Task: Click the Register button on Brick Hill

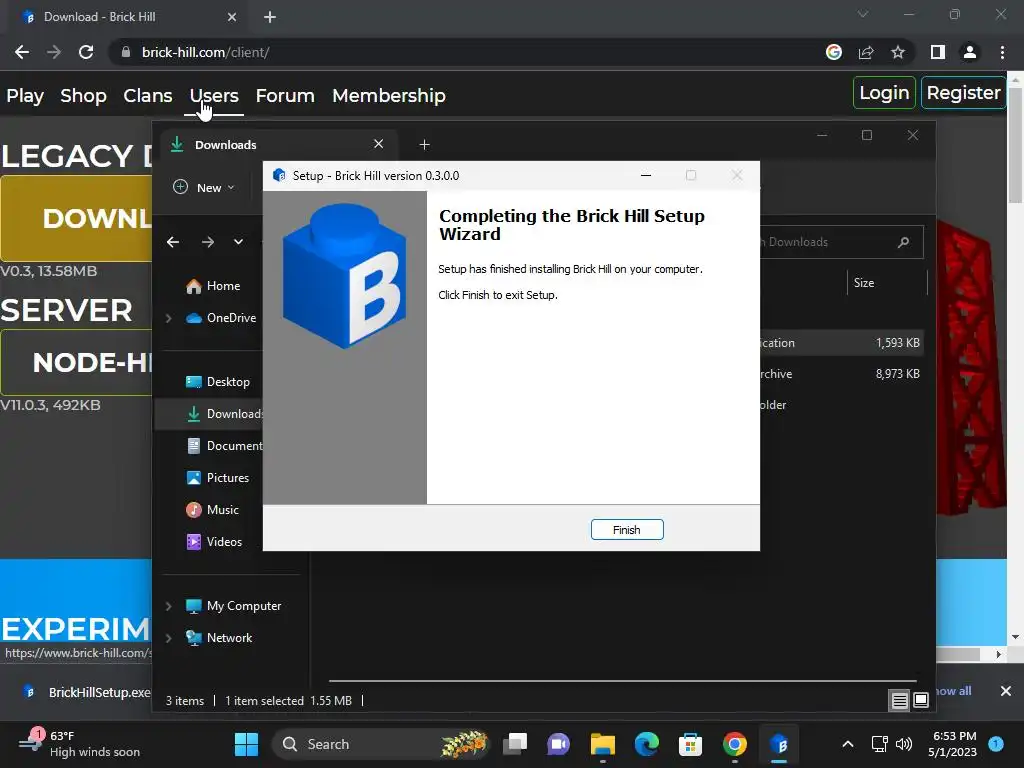Action: click(963, 93)
